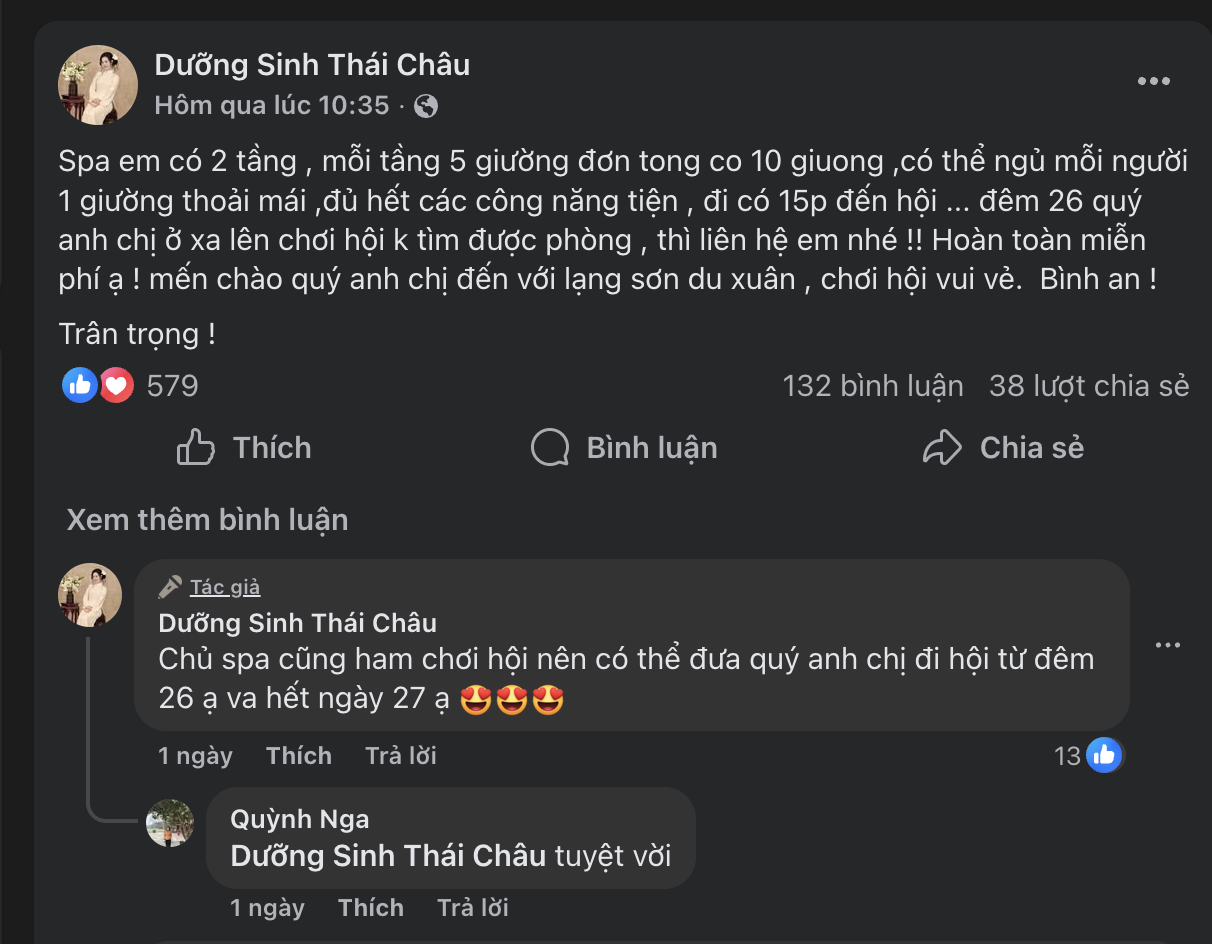Open the 579 reactions count list
Image resolution: width=1212 pixels, height=944 pixels.
pos(172,385)
